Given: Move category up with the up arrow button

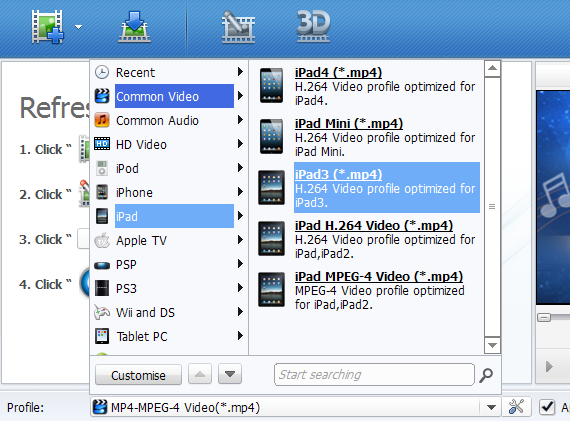Looking at the screenshot, I should (200, 374).
